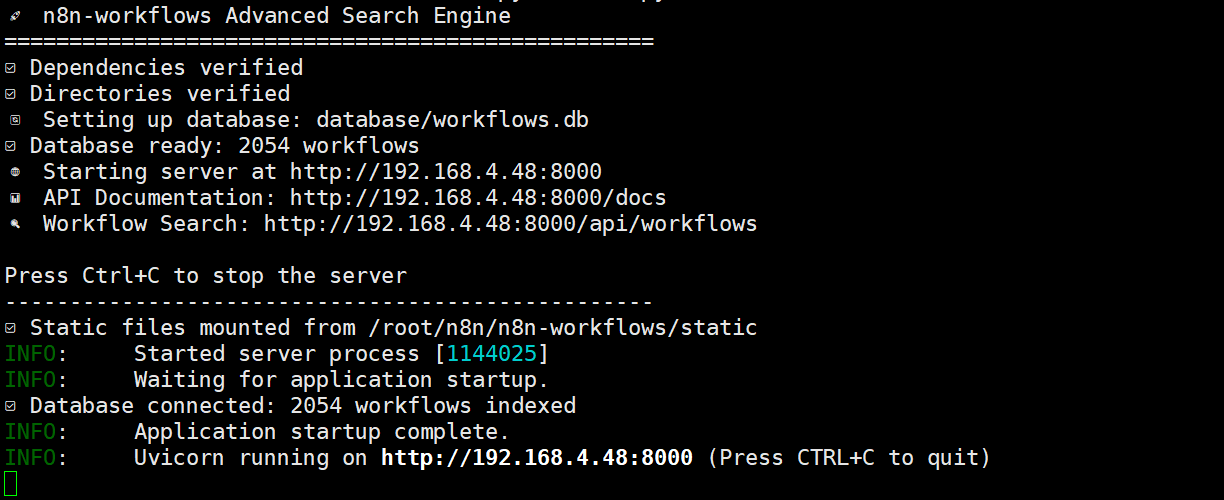
Task: Click the checkmark icon beside Dependencies verified
Action: coord(10,68)
